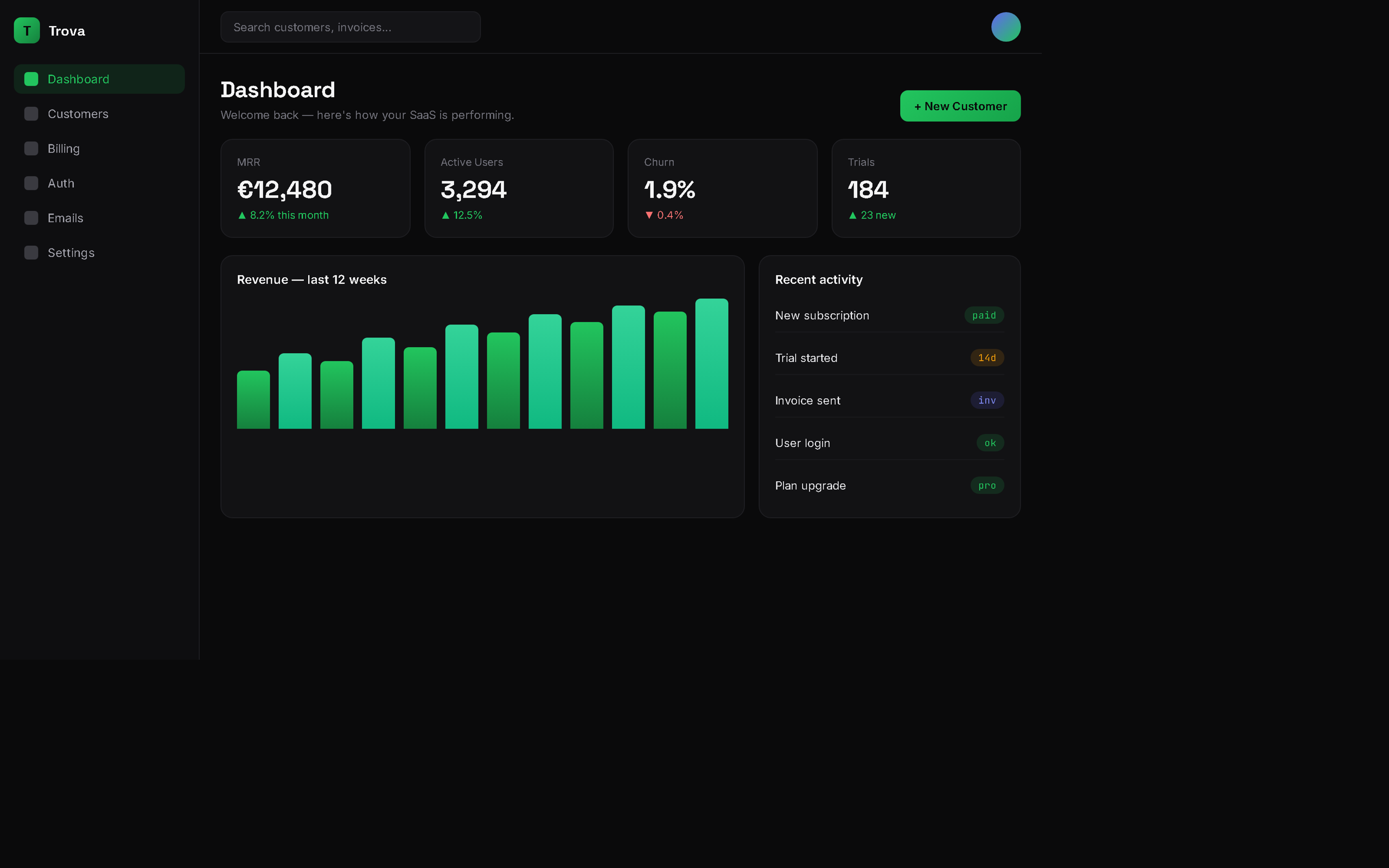Select the Trial started activity row
Image resolution: width=1389 pixels, height=868 pixels.
tap(889, 358)
